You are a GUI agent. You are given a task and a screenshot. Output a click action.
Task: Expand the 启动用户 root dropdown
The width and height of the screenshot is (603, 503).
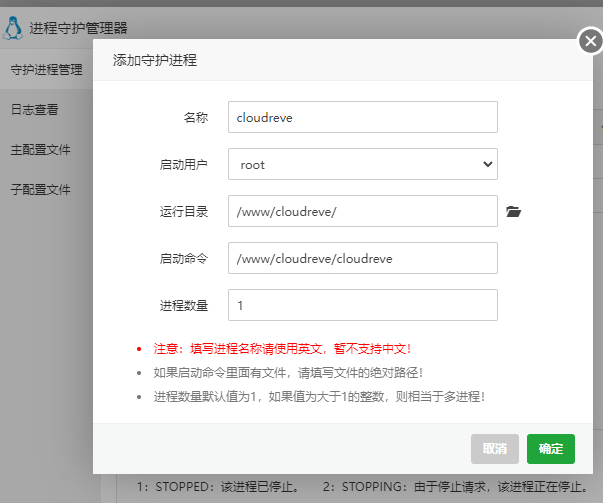[x=362, y=164]
